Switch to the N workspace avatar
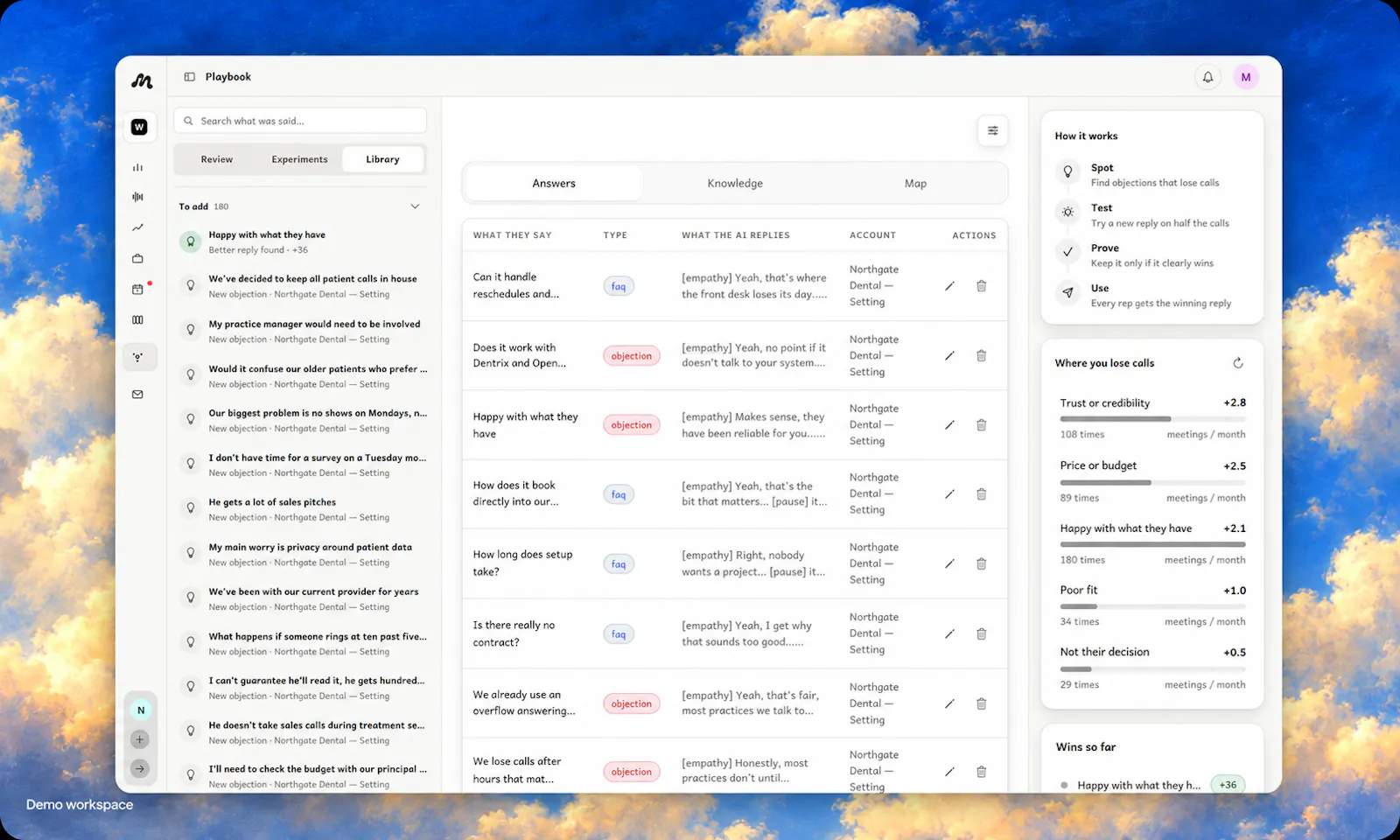This screenshot has height=840, width=1400. 140,710
